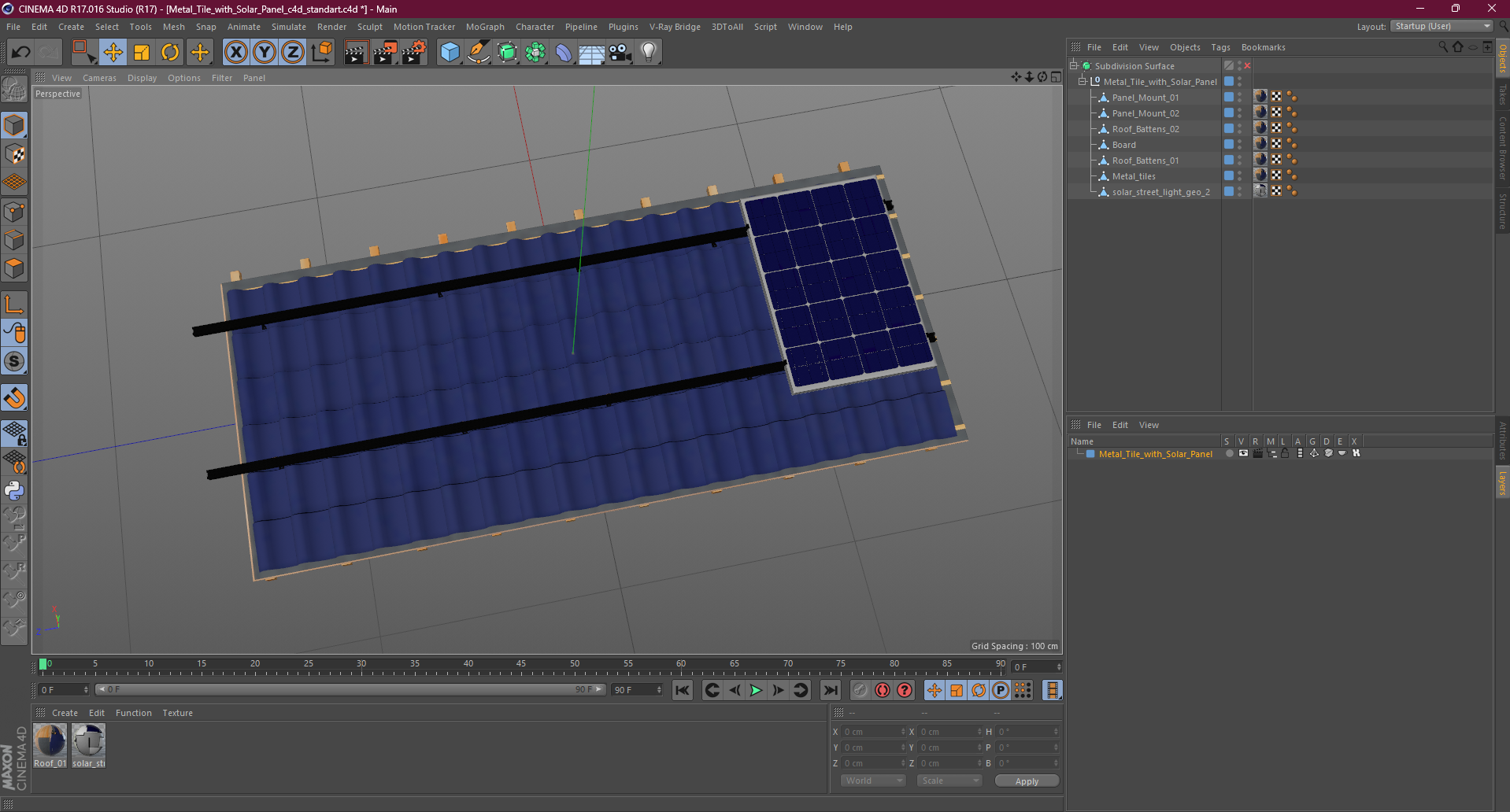Select the Metal_tiles object
1510x812 pixels.
click(1134, 176)
